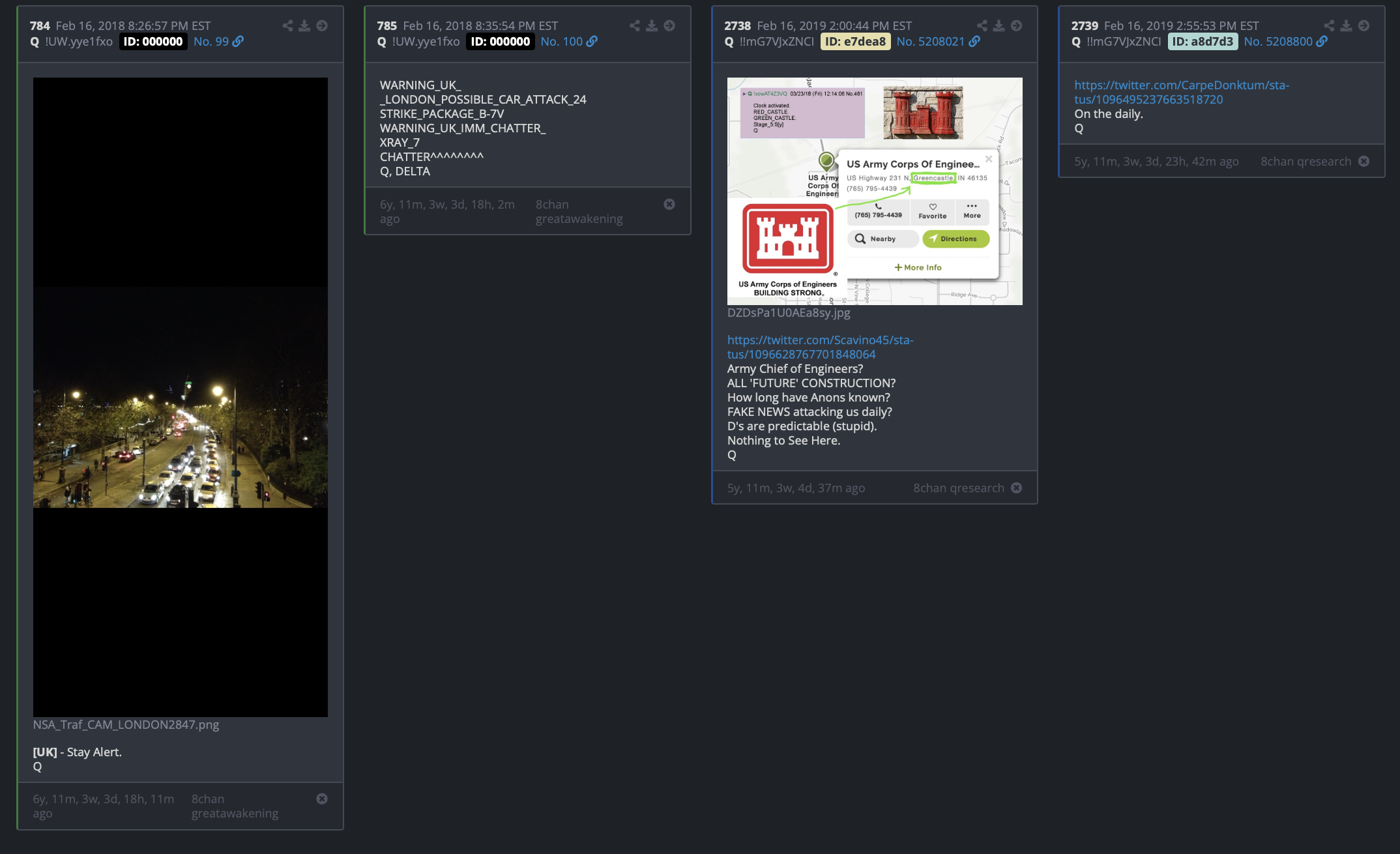Download post 2738 using its download icon

coord(999,25)
